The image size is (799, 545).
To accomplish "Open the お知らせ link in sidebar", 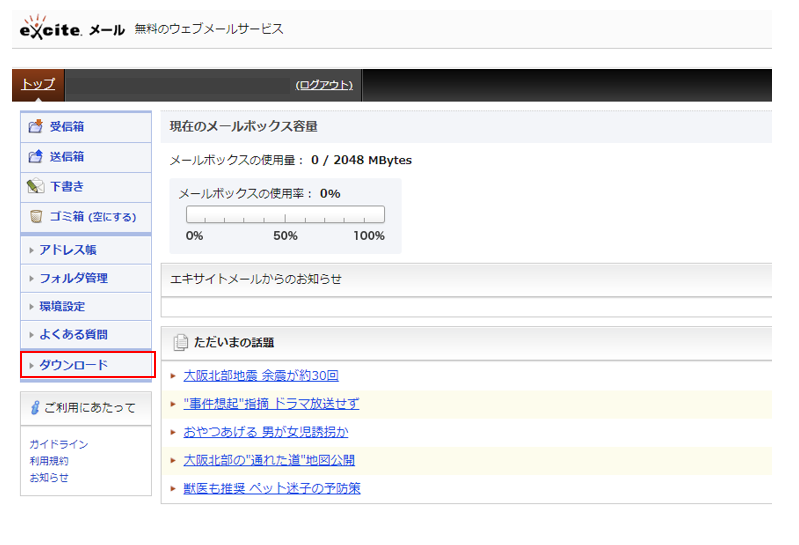I will tap(49, 478).
